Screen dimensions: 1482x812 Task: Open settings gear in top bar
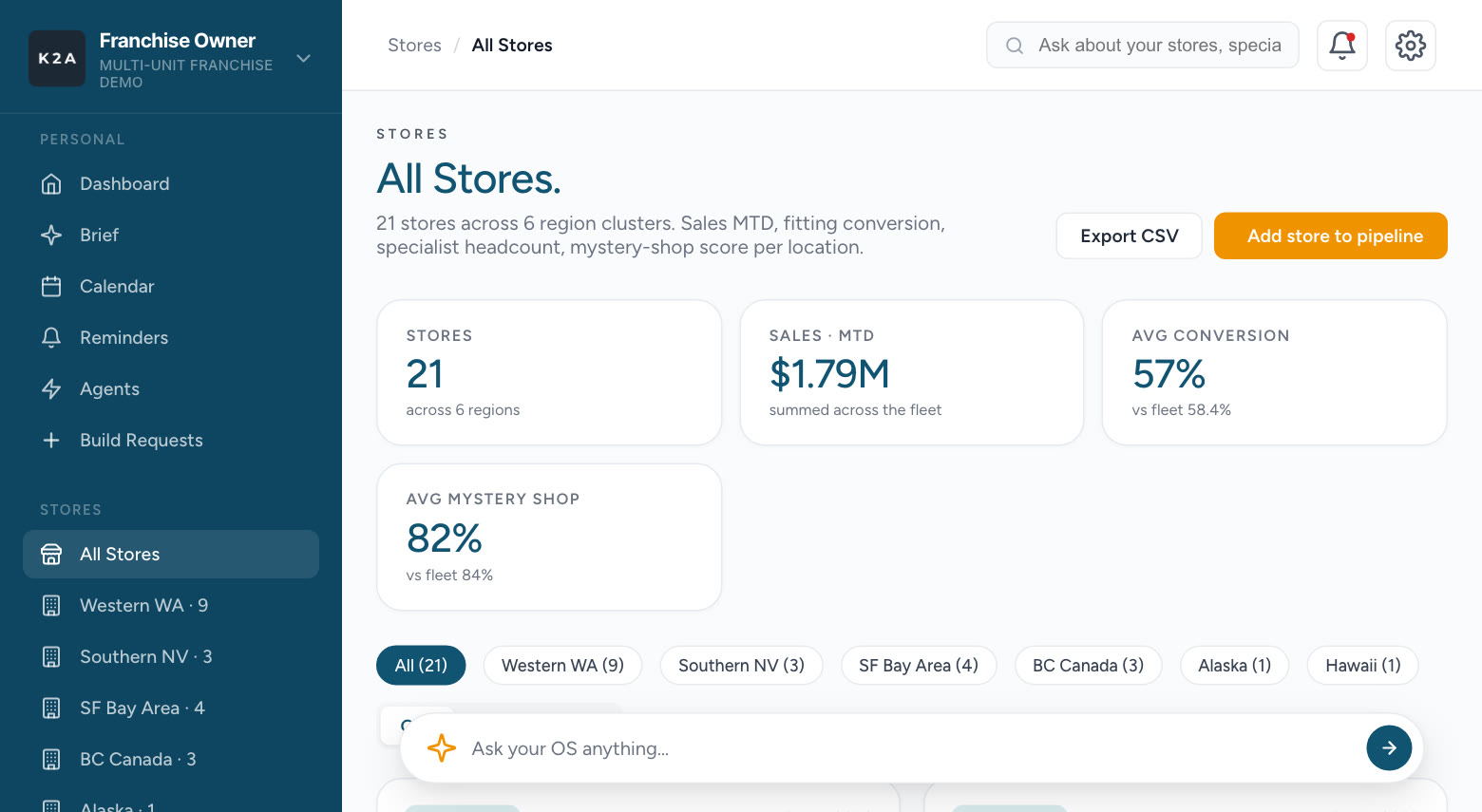pos(1411,46)
